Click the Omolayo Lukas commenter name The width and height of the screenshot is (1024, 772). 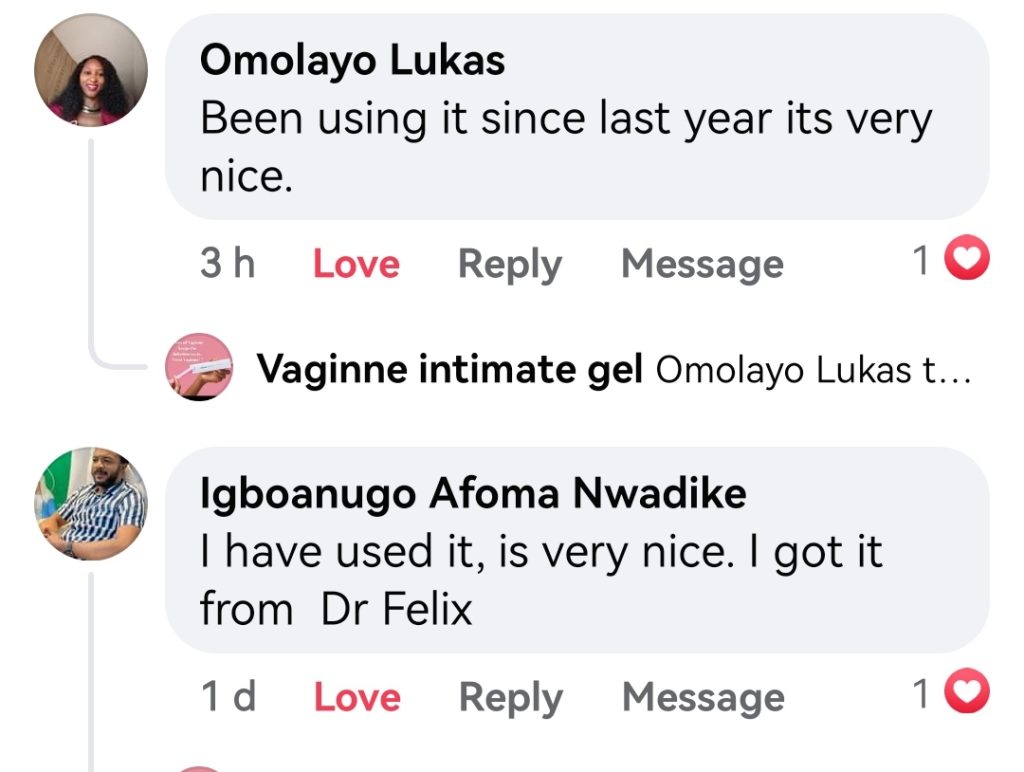[352, 60]
